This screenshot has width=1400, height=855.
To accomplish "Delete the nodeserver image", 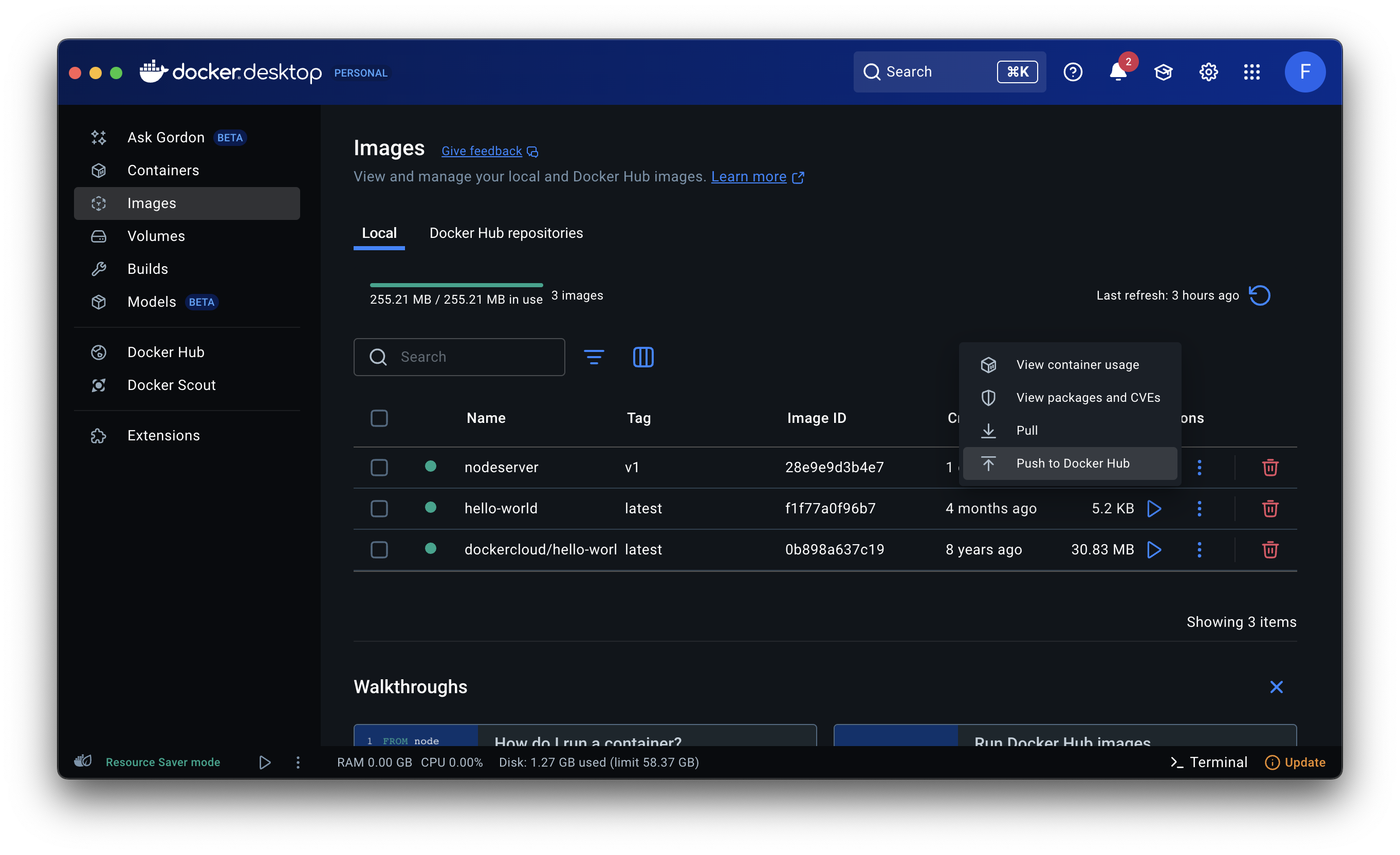I will tap(1270, 468).
